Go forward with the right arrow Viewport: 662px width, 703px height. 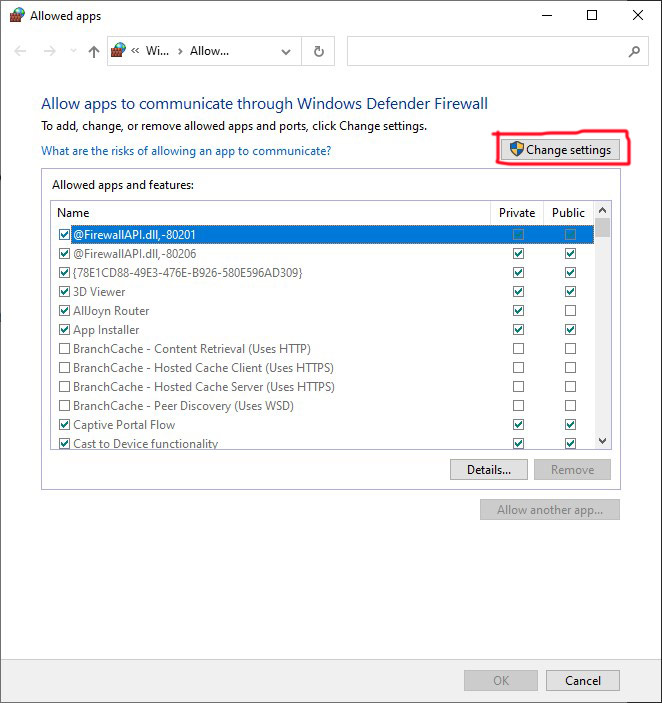(x=49, y=51)
